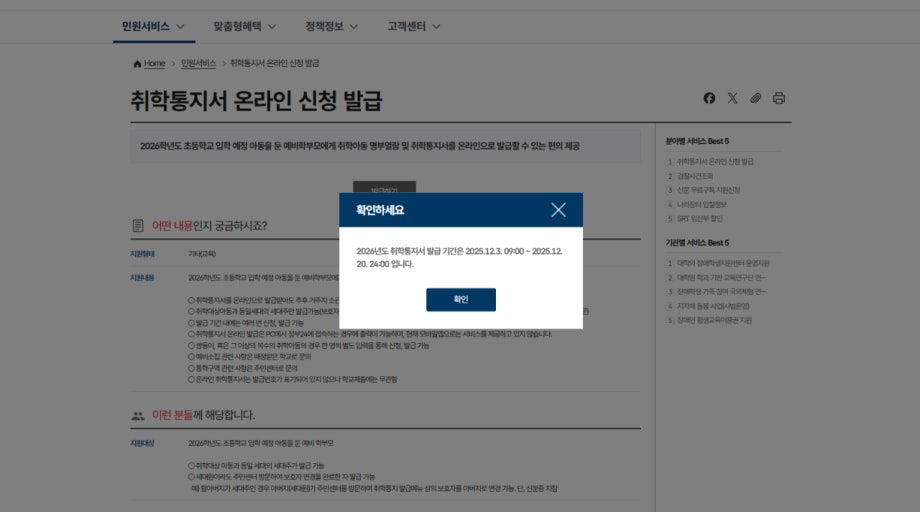This screenshot has width=920, height=512.
Task: Click the 지원내용 label
Action: (142, 277)
